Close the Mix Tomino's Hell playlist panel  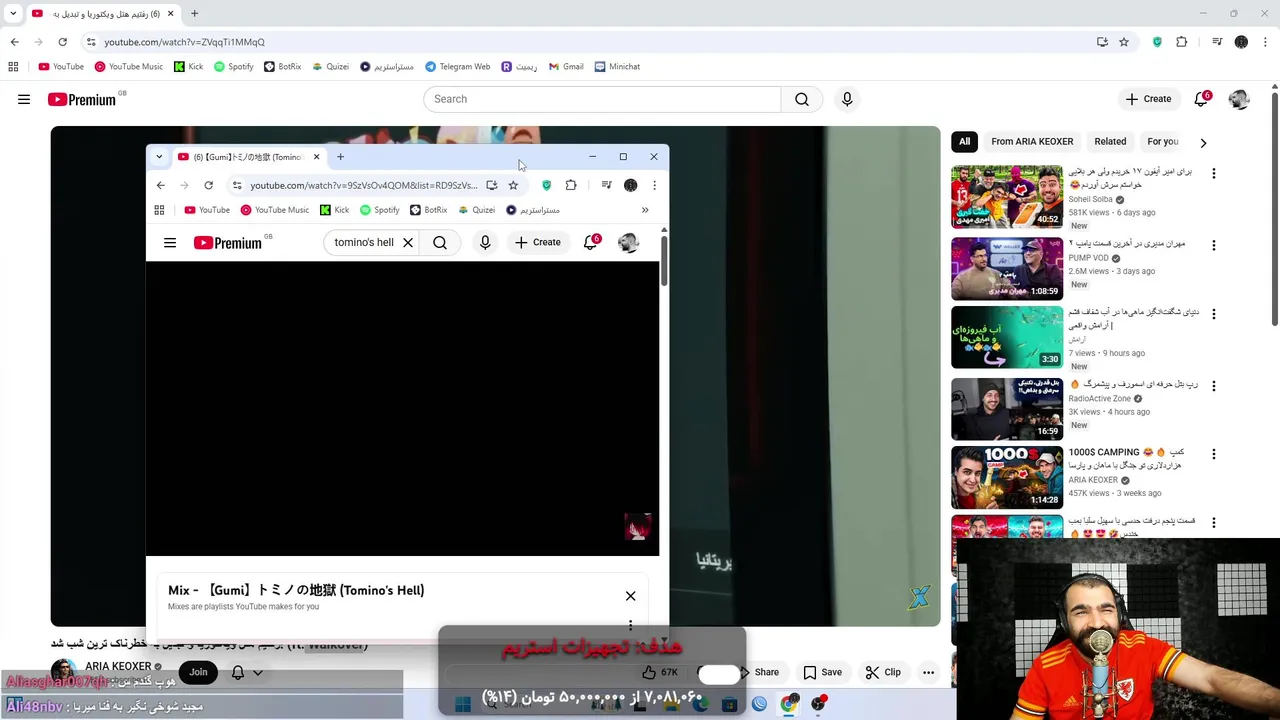(630, 596)
